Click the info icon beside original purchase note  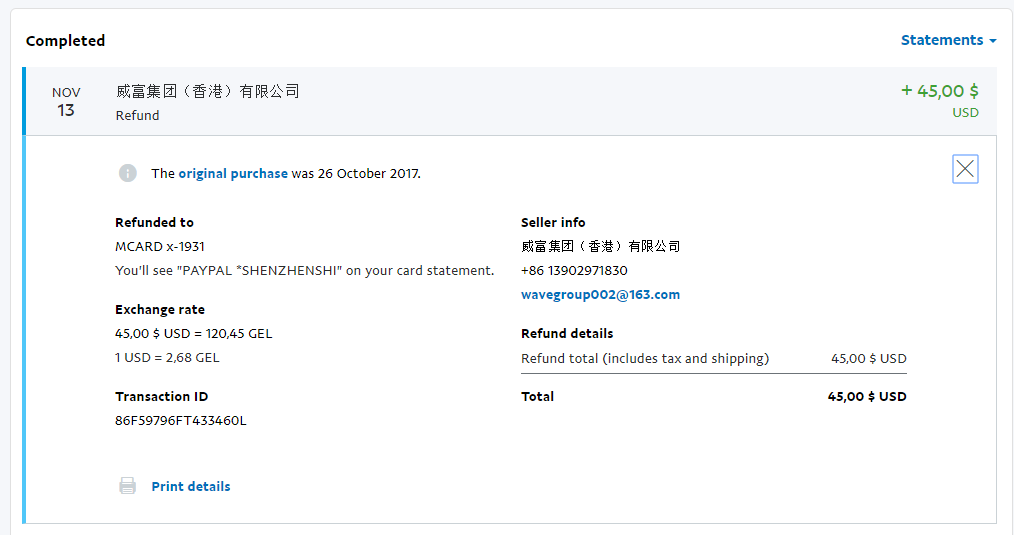pyautogui.click(x=128, y=173)
